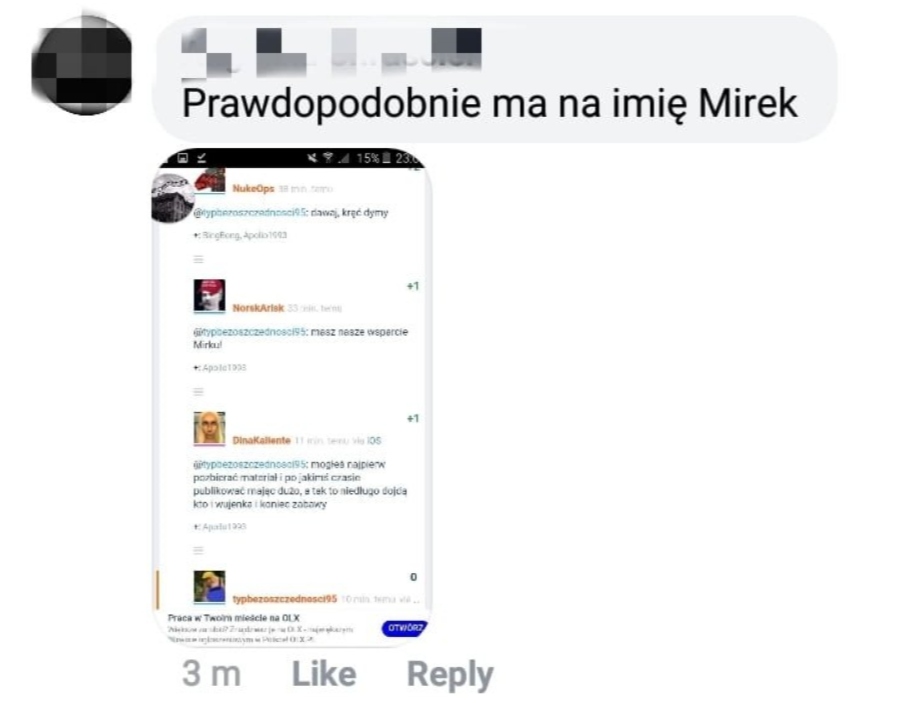Open the 3 m comment timestamp
The image size is (913, 703).
point(211,674)
